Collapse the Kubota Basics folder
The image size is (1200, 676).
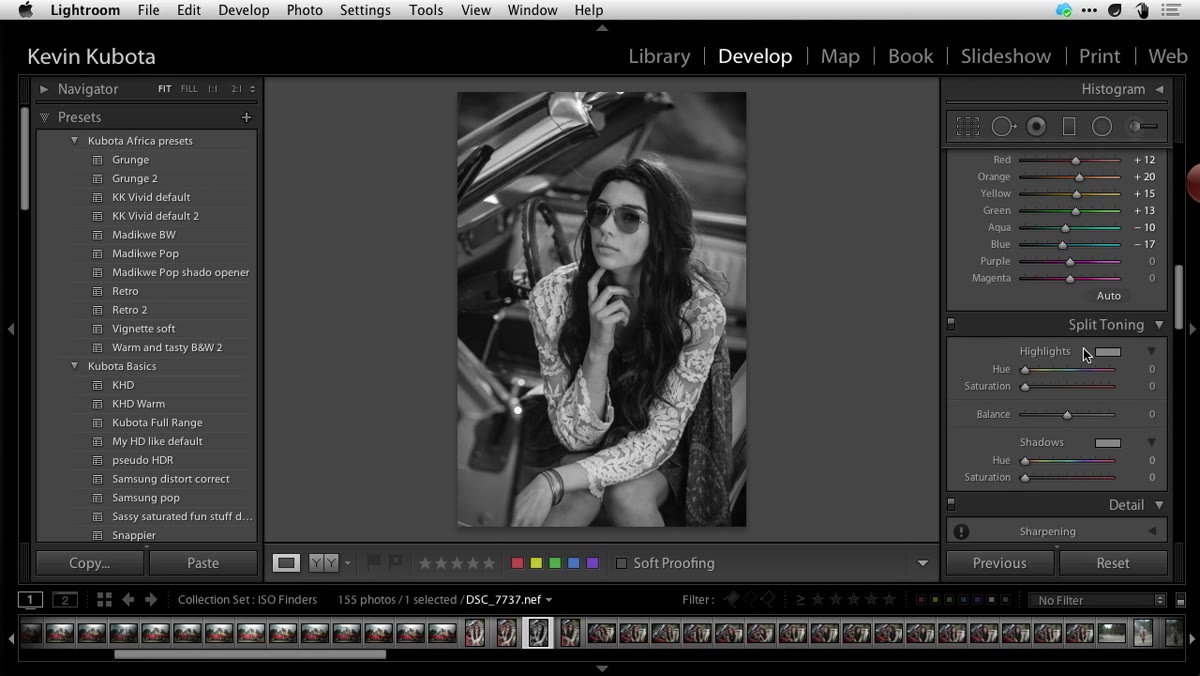tap(74, 366)
